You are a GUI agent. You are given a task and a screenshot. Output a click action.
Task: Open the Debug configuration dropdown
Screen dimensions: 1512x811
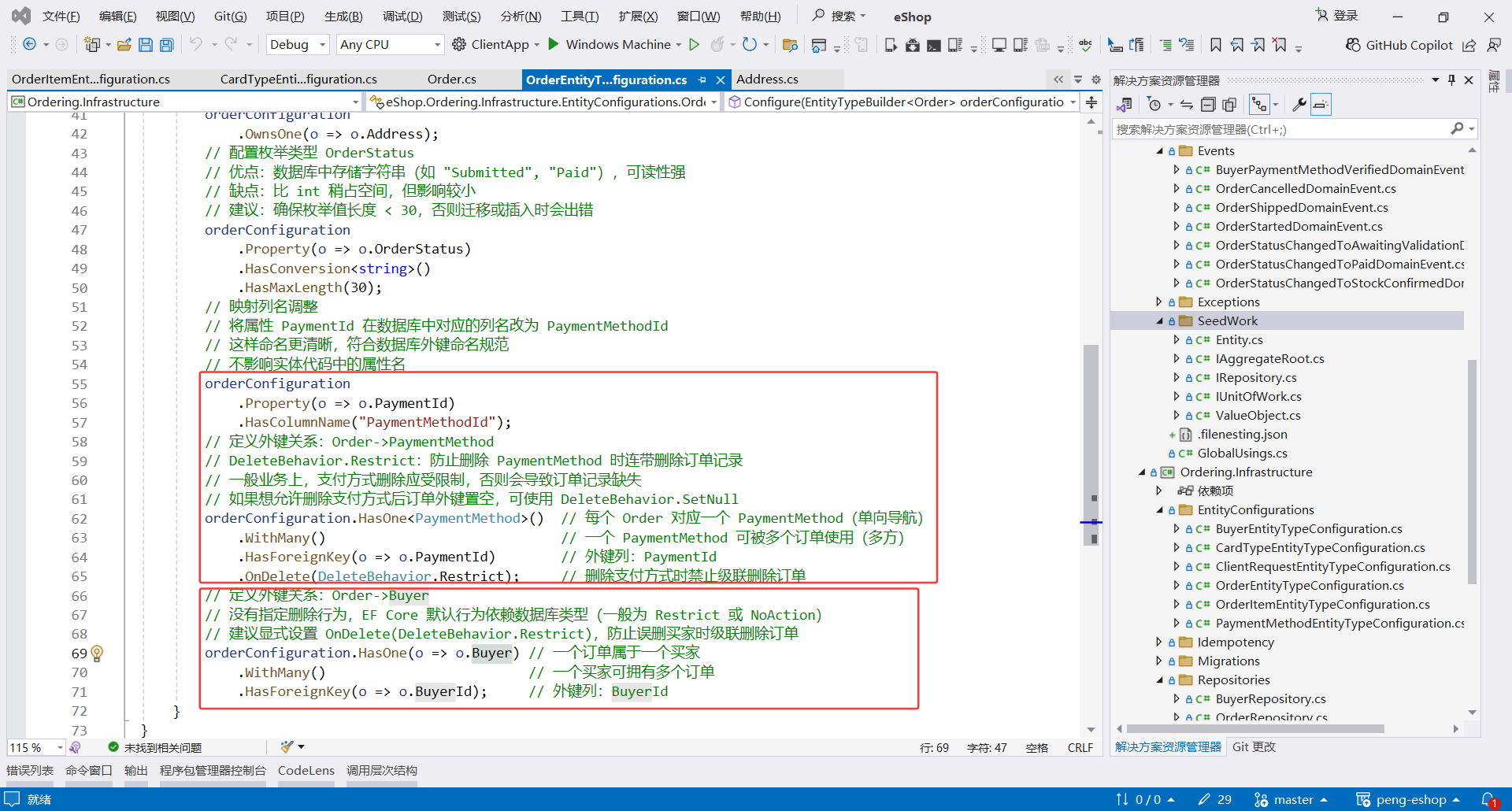tap(298, 45)
